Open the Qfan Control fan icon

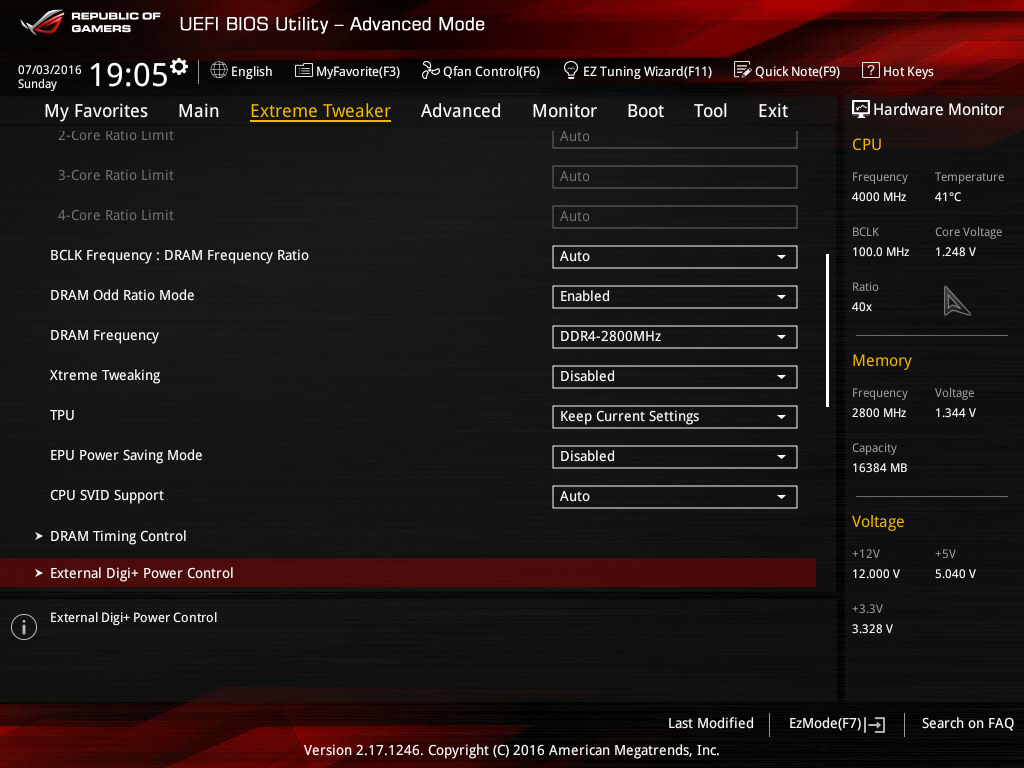[430, 71]
